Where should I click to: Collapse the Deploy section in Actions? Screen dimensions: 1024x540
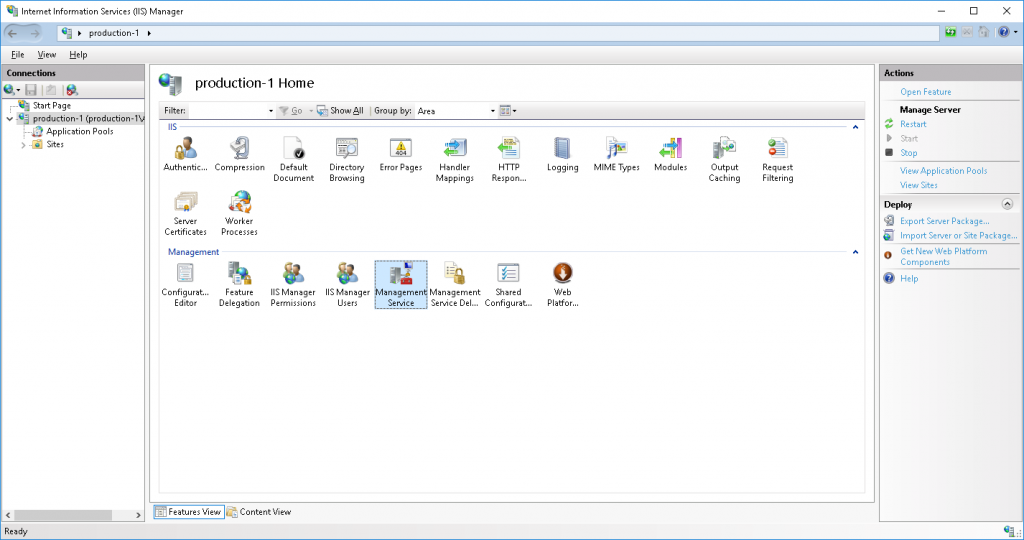pos(1007,204)
